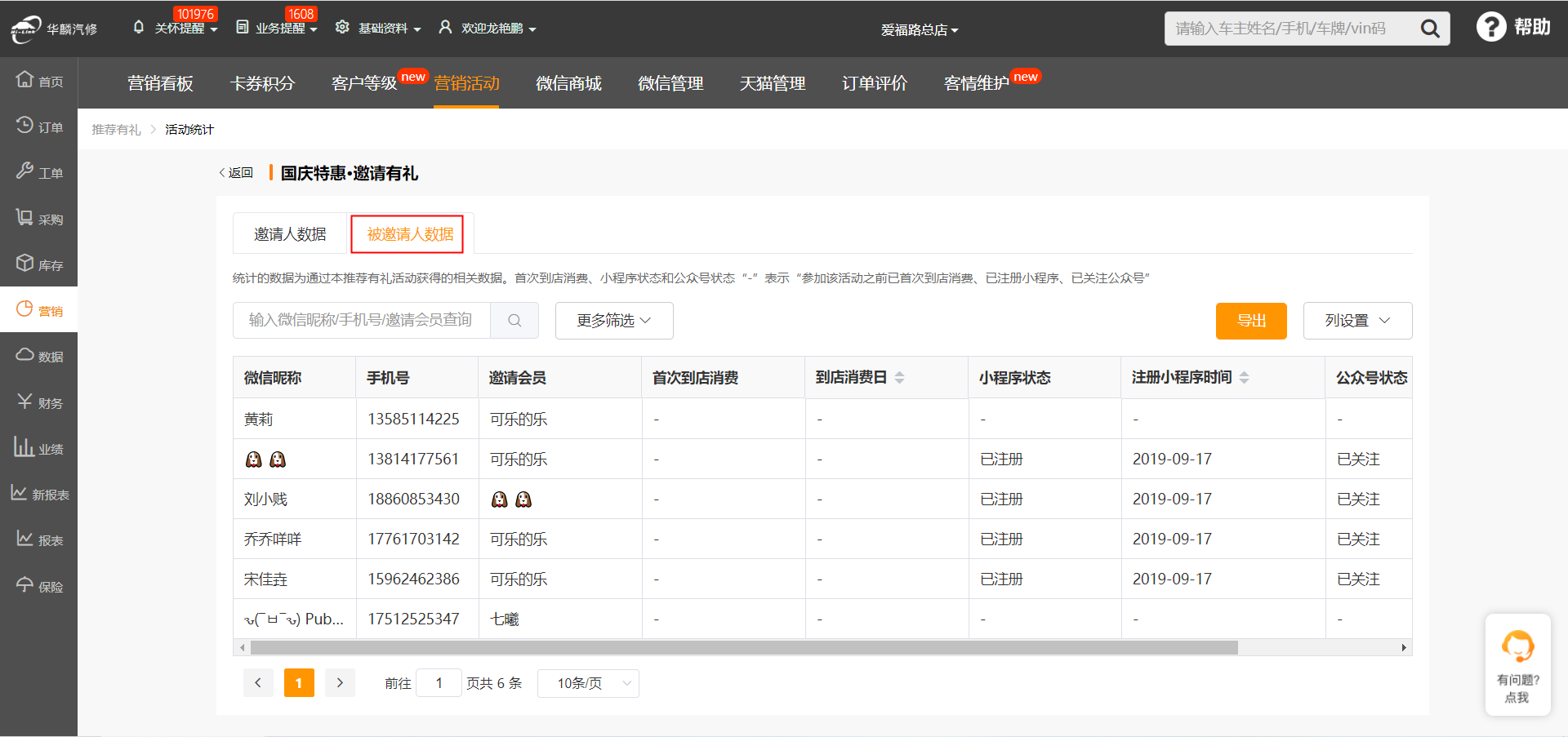The width and height of the screenshot is (1568, 737).
Task: Click the table search magnifier button
Action: pos(514,320)
